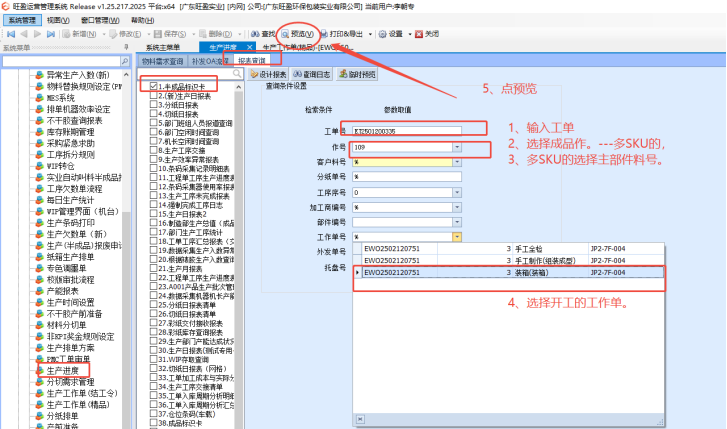Viewport: 727px width, 429px height.
Task: Click 打印&导出 printer button
Action: click(342, 34)
